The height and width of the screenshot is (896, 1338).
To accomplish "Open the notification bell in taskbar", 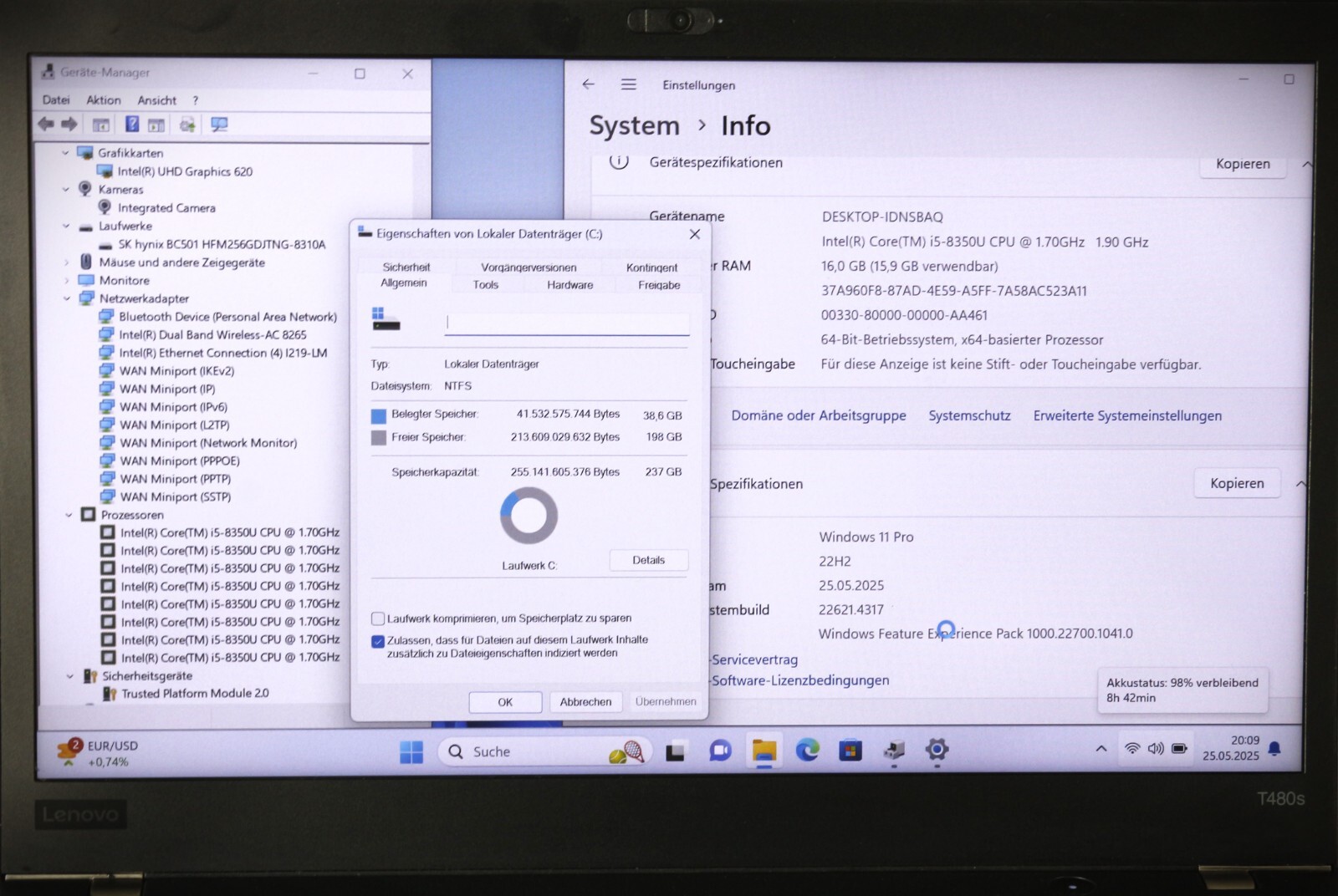I will point(1274,749).
